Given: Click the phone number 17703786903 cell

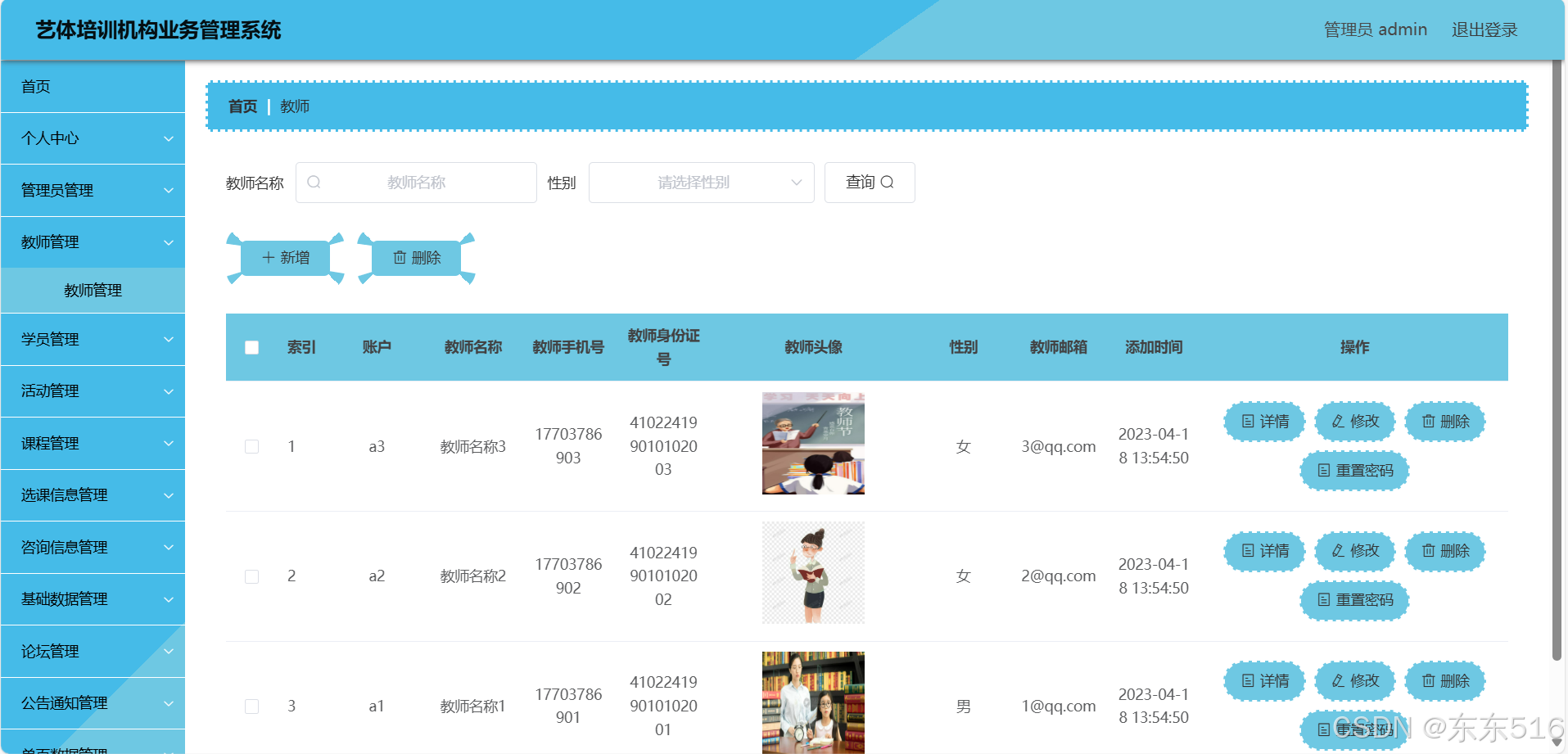Looking at the screenshot, I should pos(568,446).
